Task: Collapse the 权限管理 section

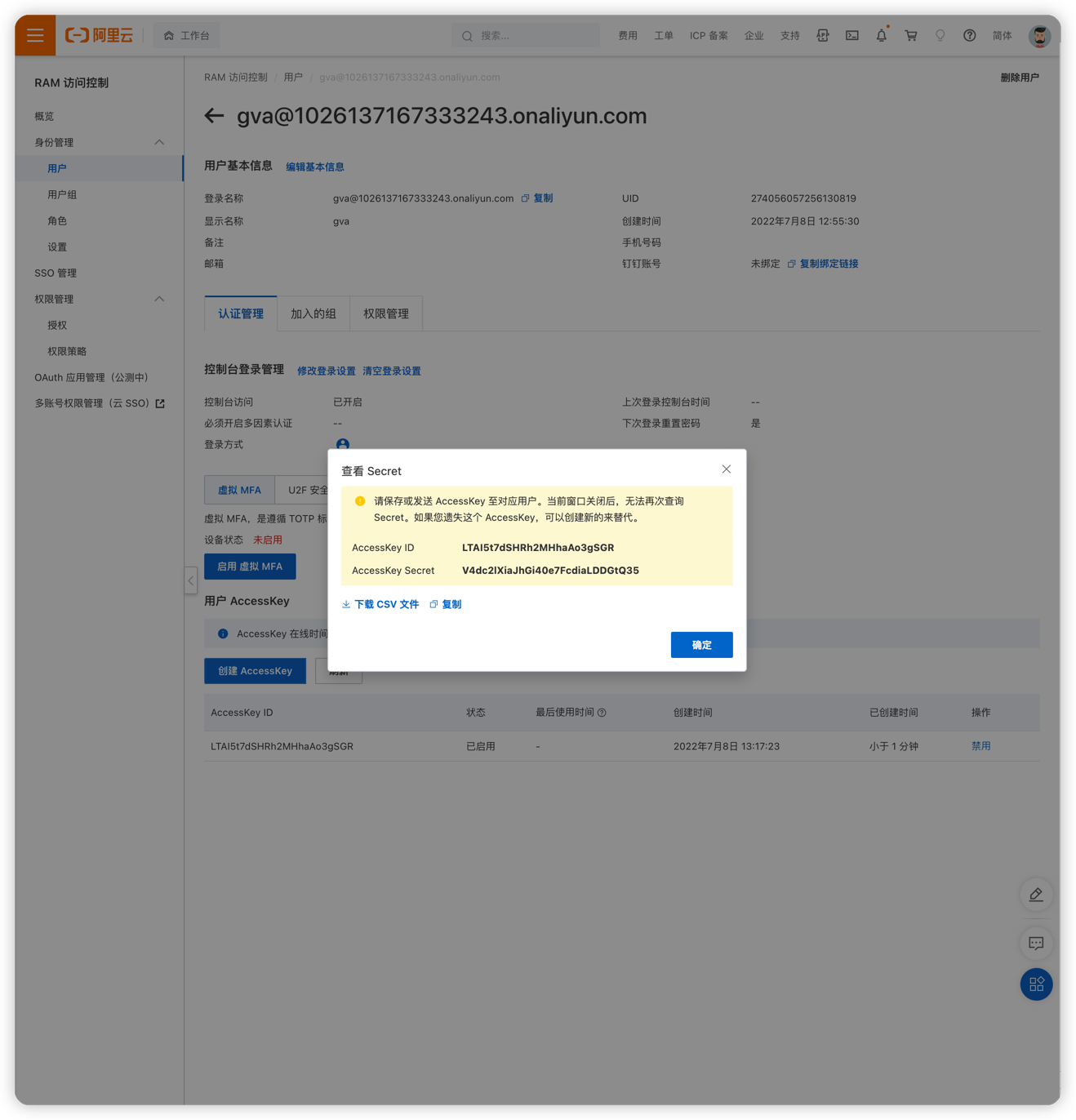Action: [x=159, y=299]
